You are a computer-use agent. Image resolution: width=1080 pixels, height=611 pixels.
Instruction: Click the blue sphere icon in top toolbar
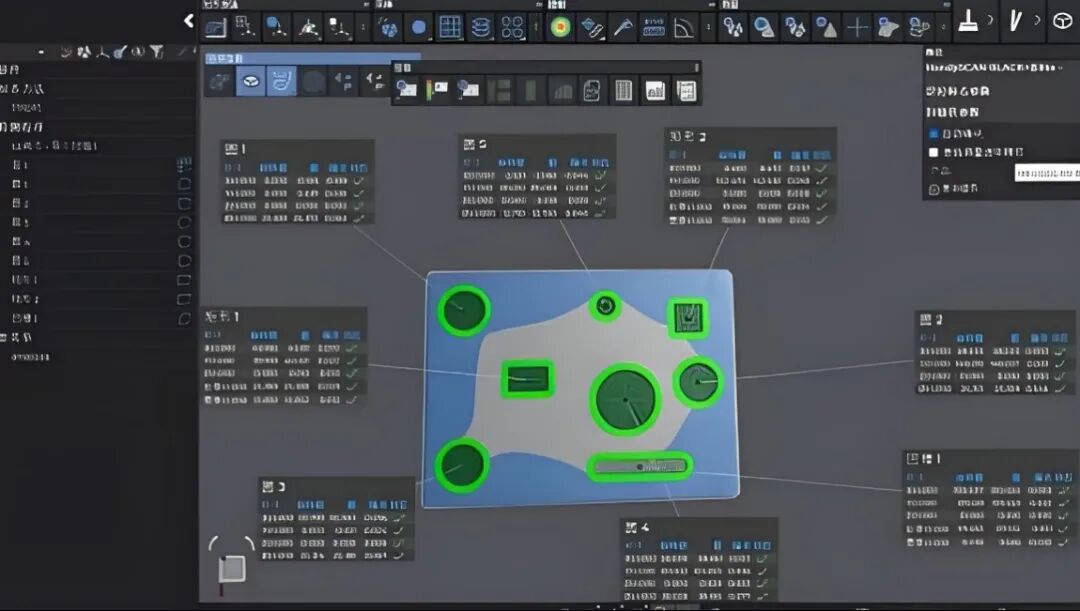coord(418,27)
